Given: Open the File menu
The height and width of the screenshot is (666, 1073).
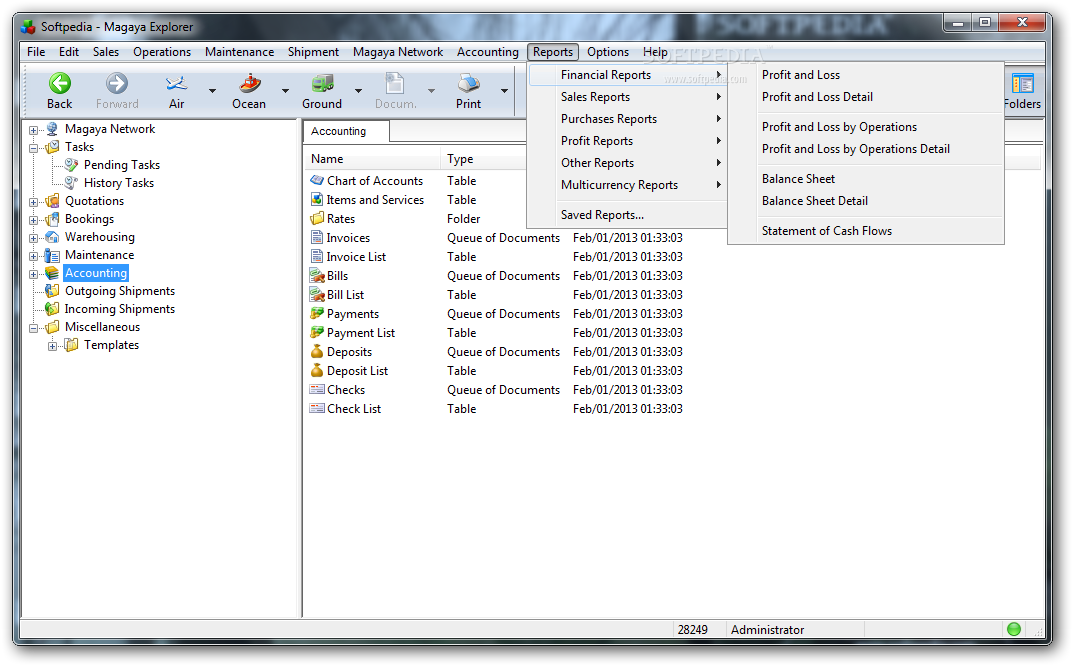Looking at the screenshot, I should click(36, 52).
